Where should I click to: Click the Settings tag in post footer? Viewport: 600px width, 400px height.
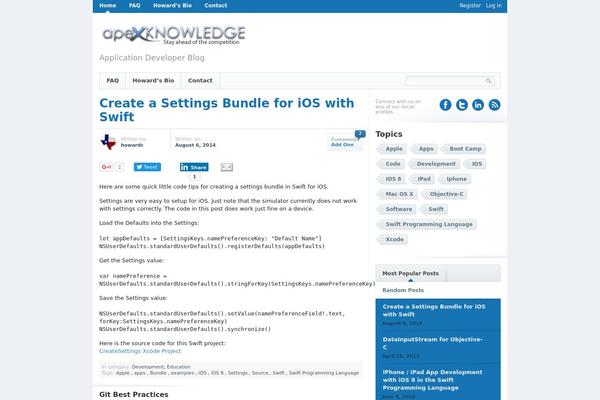point(238,373)
